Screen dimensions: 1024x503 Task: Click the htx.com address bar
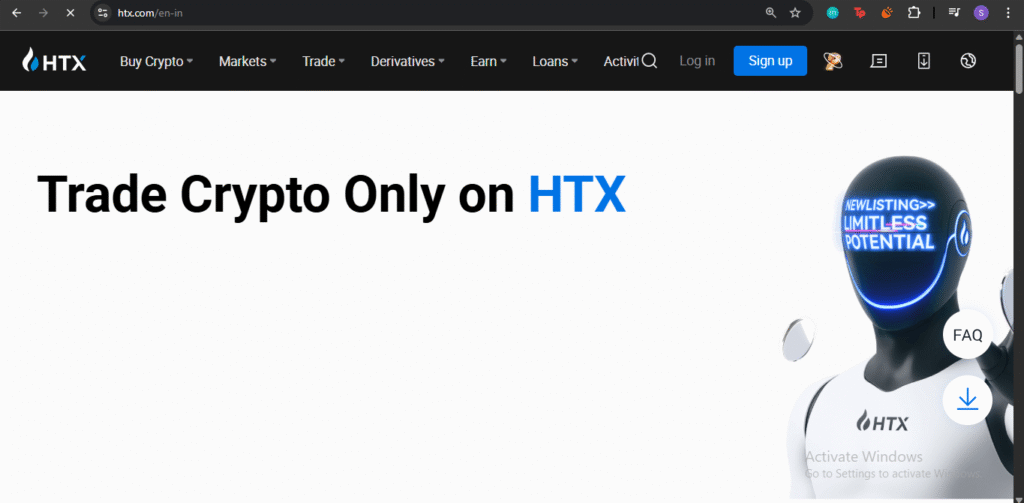click(431, 12)
